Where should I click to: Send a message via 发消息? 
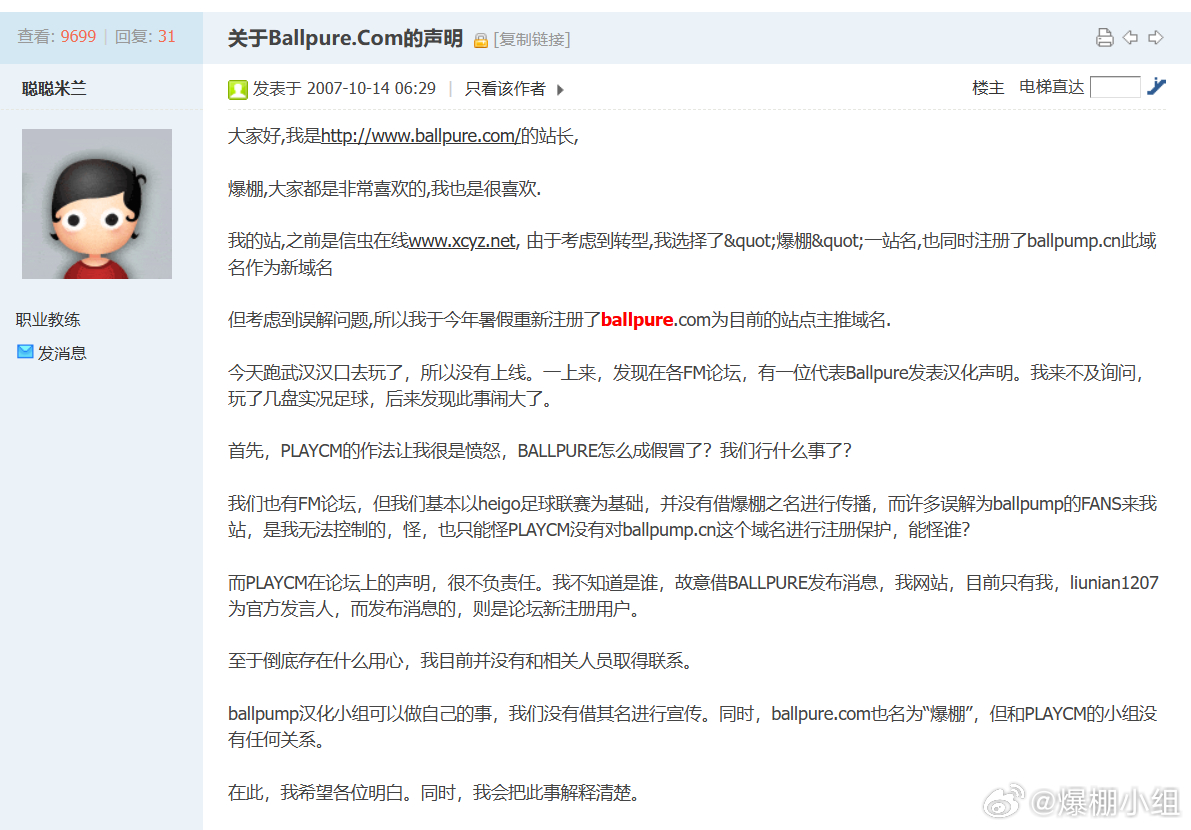[x=62, y=352]
